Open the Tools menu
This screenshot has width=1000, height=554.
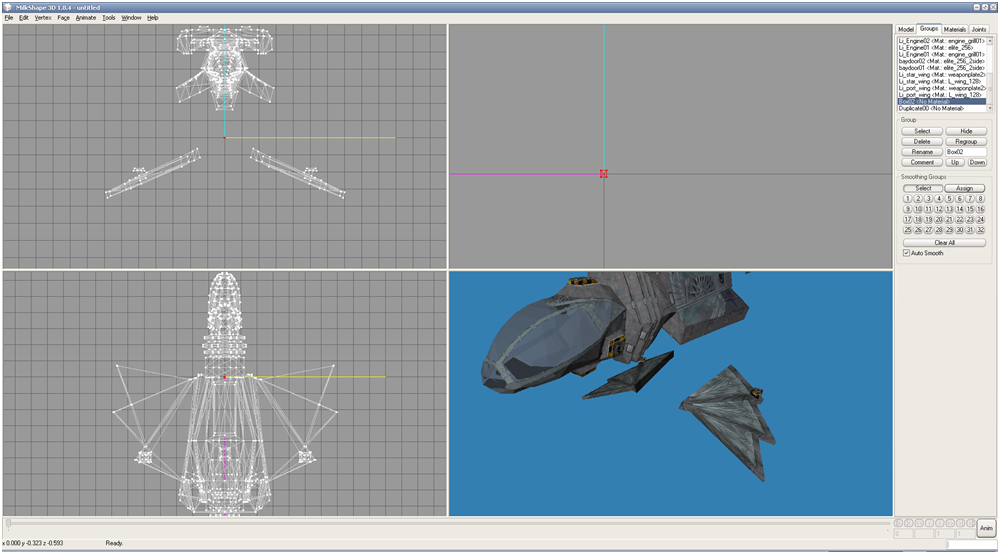click(x=109, y=18)
